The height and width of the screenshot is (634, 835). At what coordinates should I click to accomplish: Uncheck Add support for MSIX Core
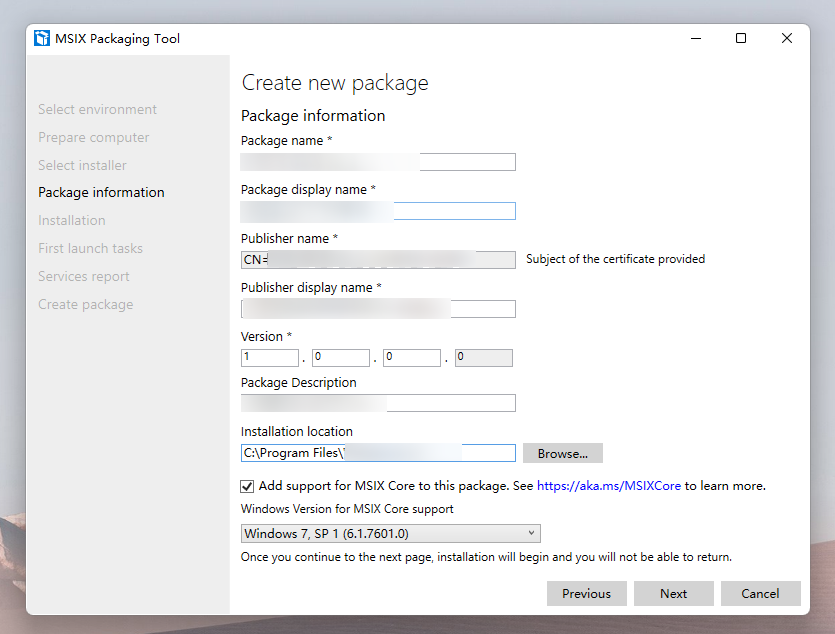coord(247,486)
